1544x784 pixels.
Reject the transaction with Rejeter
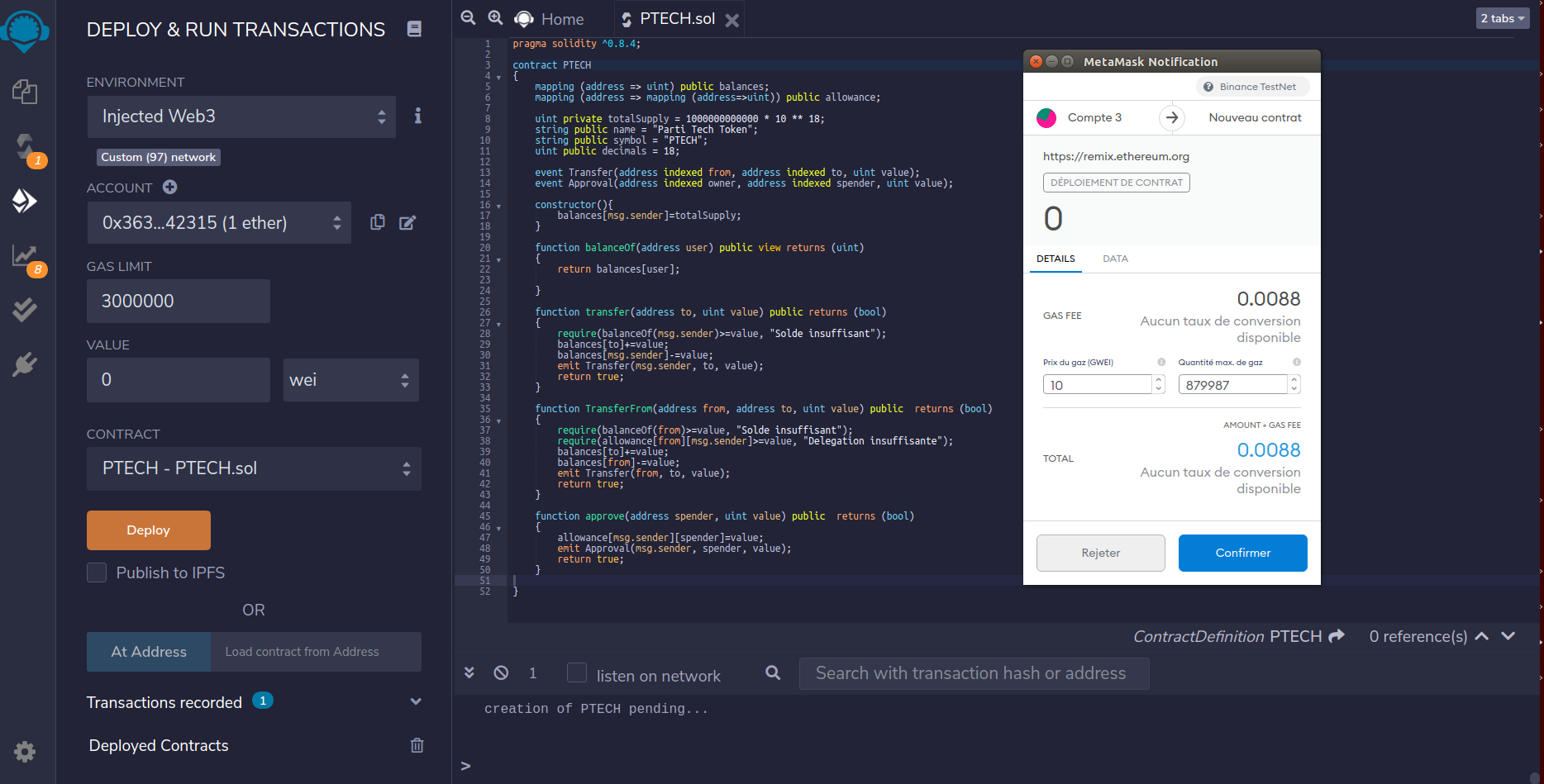[1101, 553]
